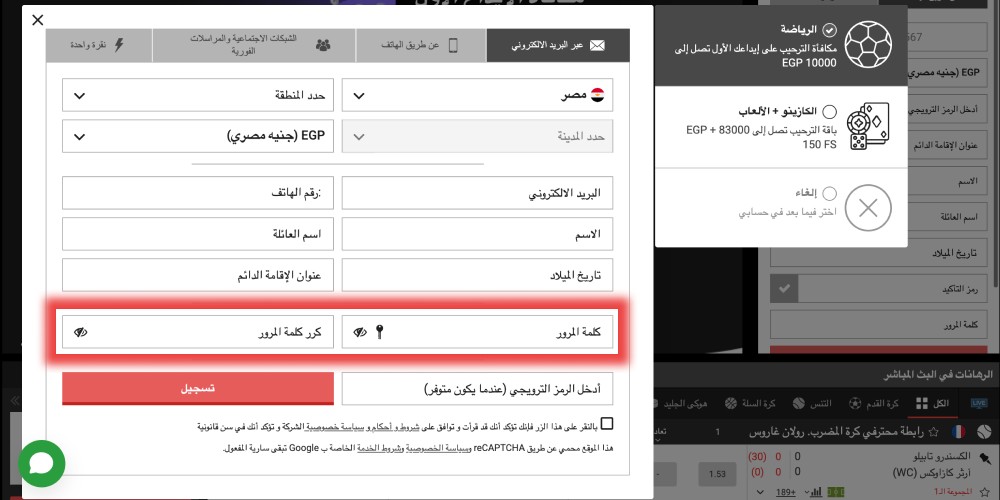Image resolution: width=1000 pixels, height=500 pixels.
Task: Click the tennis ball icon beside التنس
Action: tap(798, 403)
